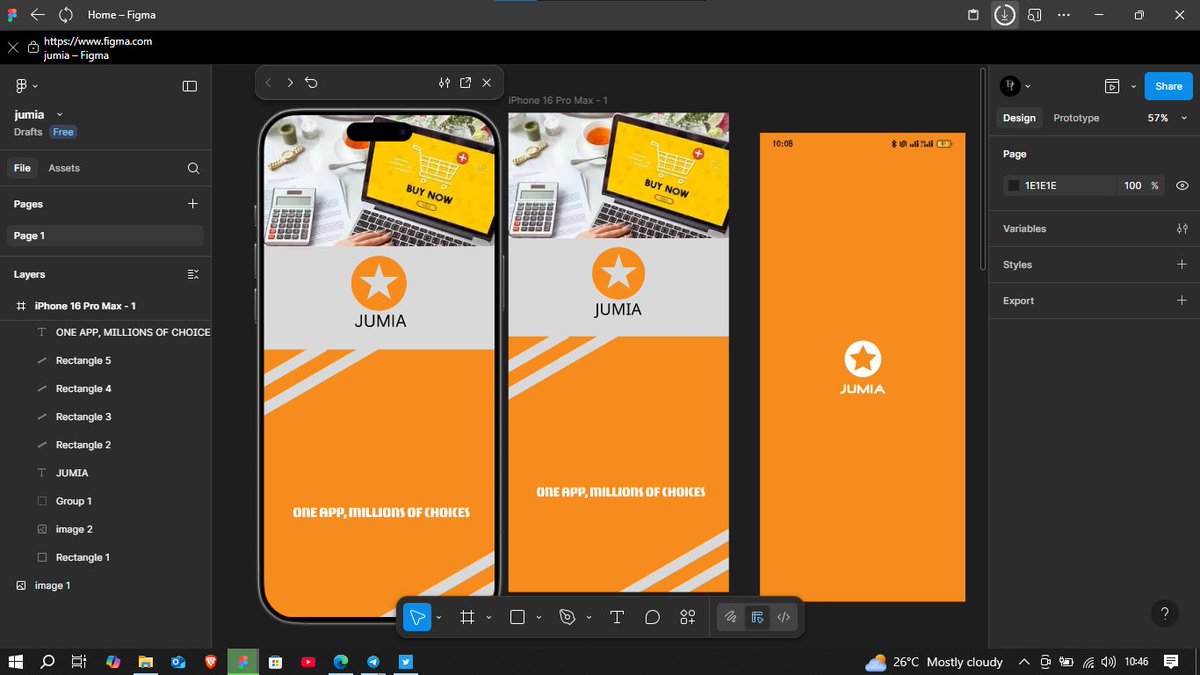The image size is (1200, 675).
Task: Open pen tools dropdown arrow
Action: 588,618
